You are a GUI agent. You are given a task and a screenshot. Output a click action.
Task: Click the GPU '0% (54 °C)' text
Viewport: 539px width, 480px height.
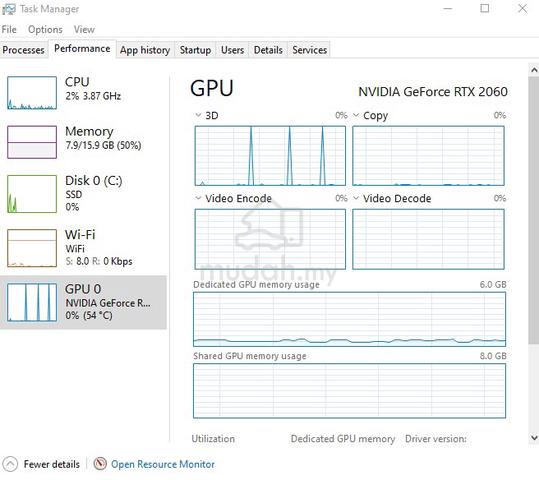click(89, 315)
